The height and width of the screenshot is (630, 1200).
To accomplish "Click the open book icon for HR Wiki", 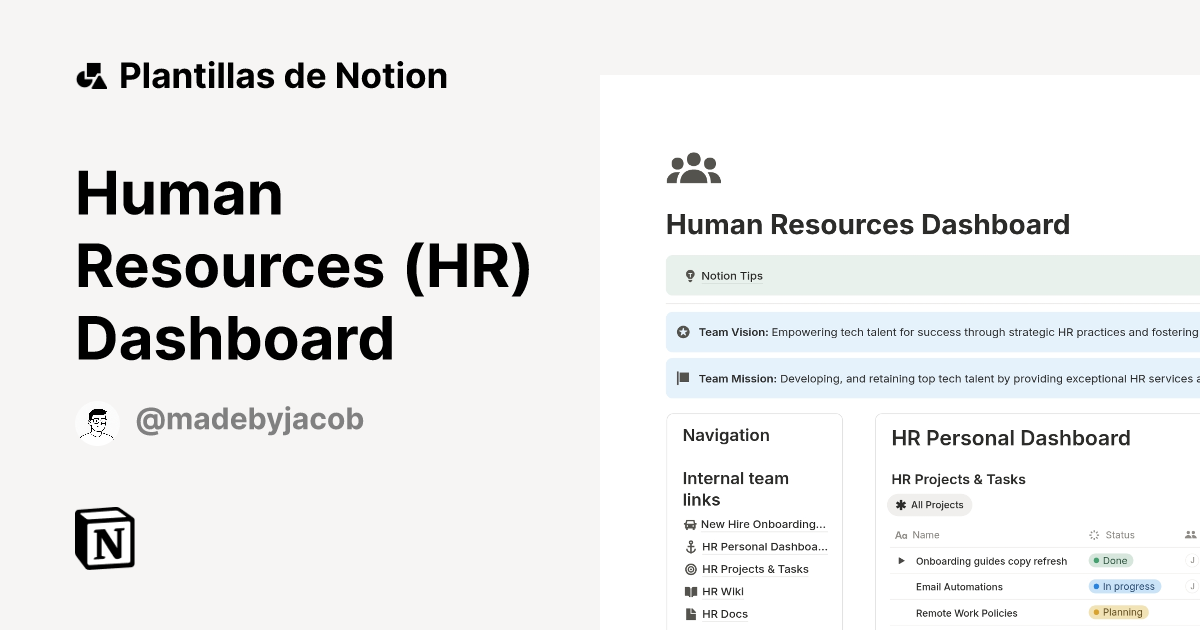I will tap(690, 591).
